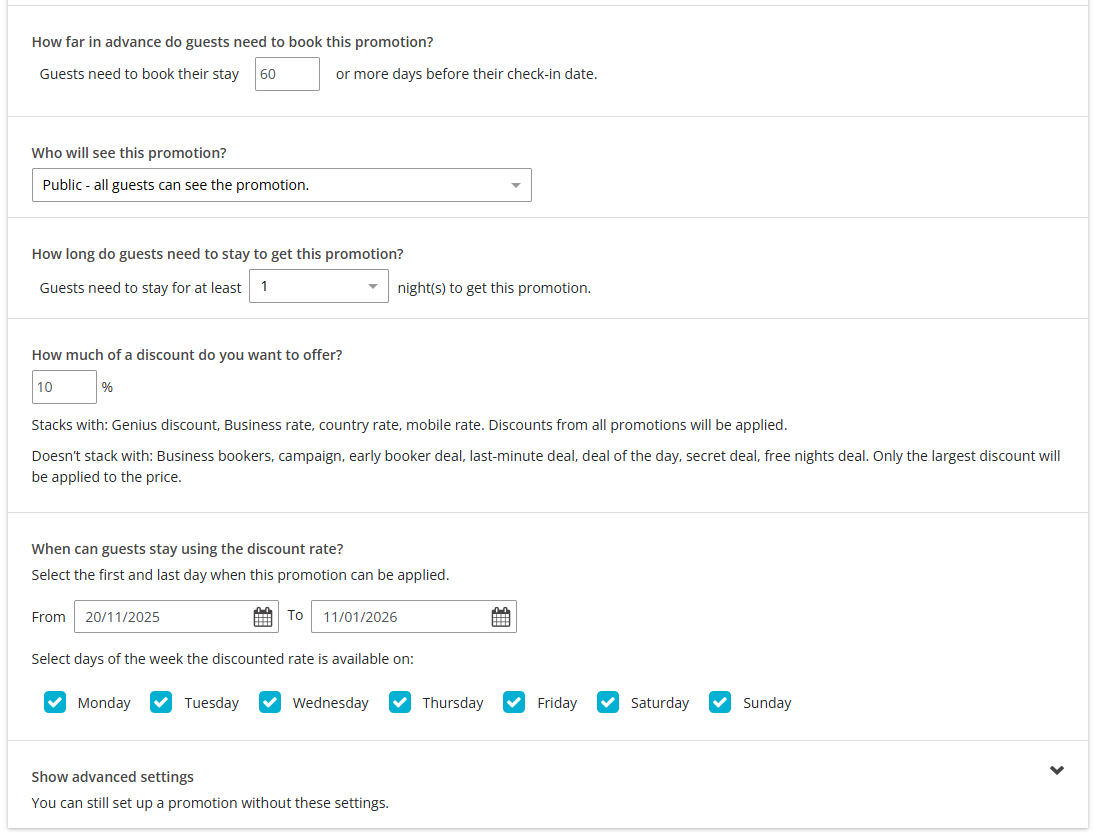Click the To date input field
The height and width of the screenshot is (834, 1097).
point(400,617)
